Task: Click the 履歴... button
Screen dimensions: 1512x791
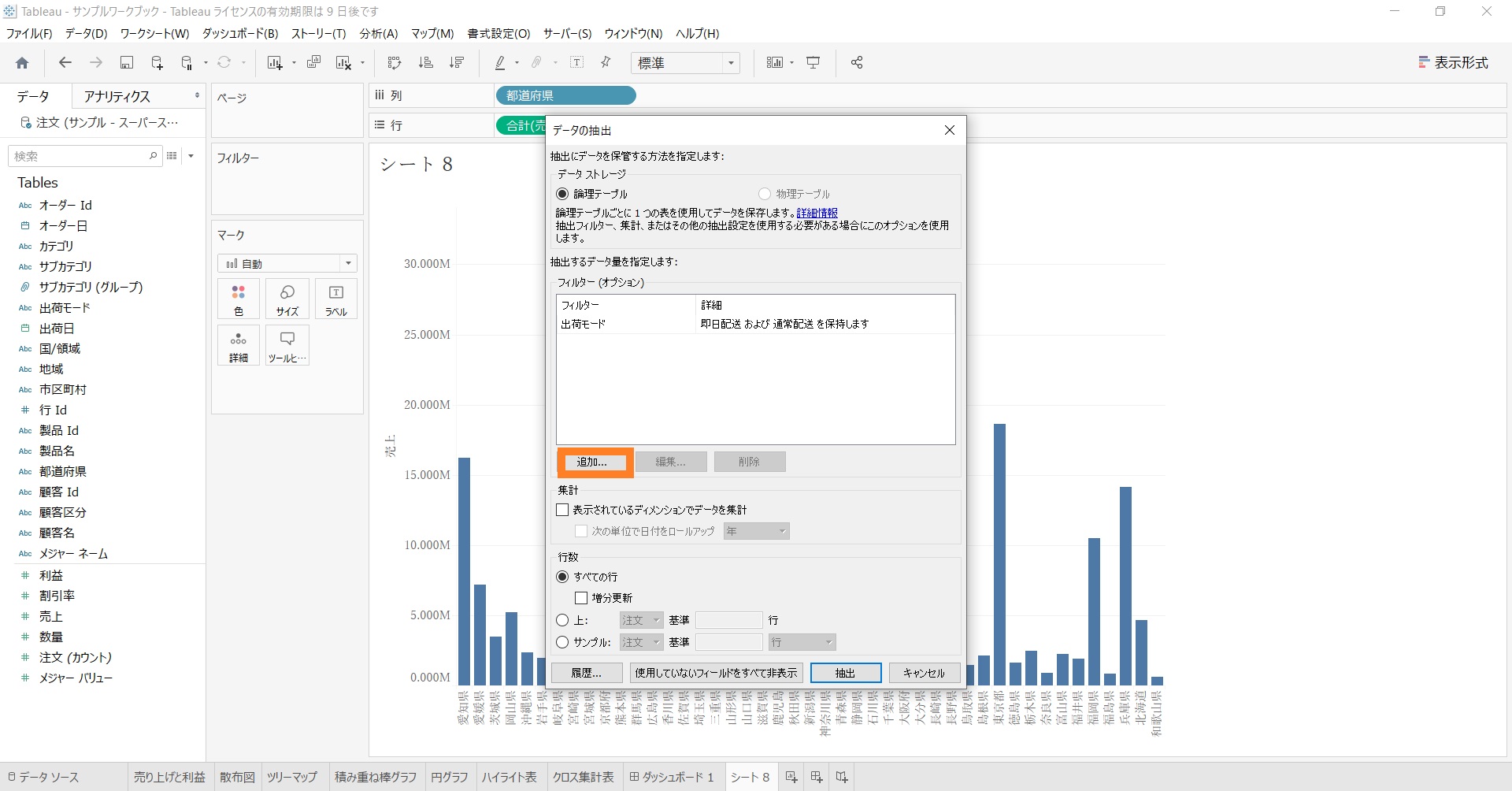Action: tap(587, 673)
